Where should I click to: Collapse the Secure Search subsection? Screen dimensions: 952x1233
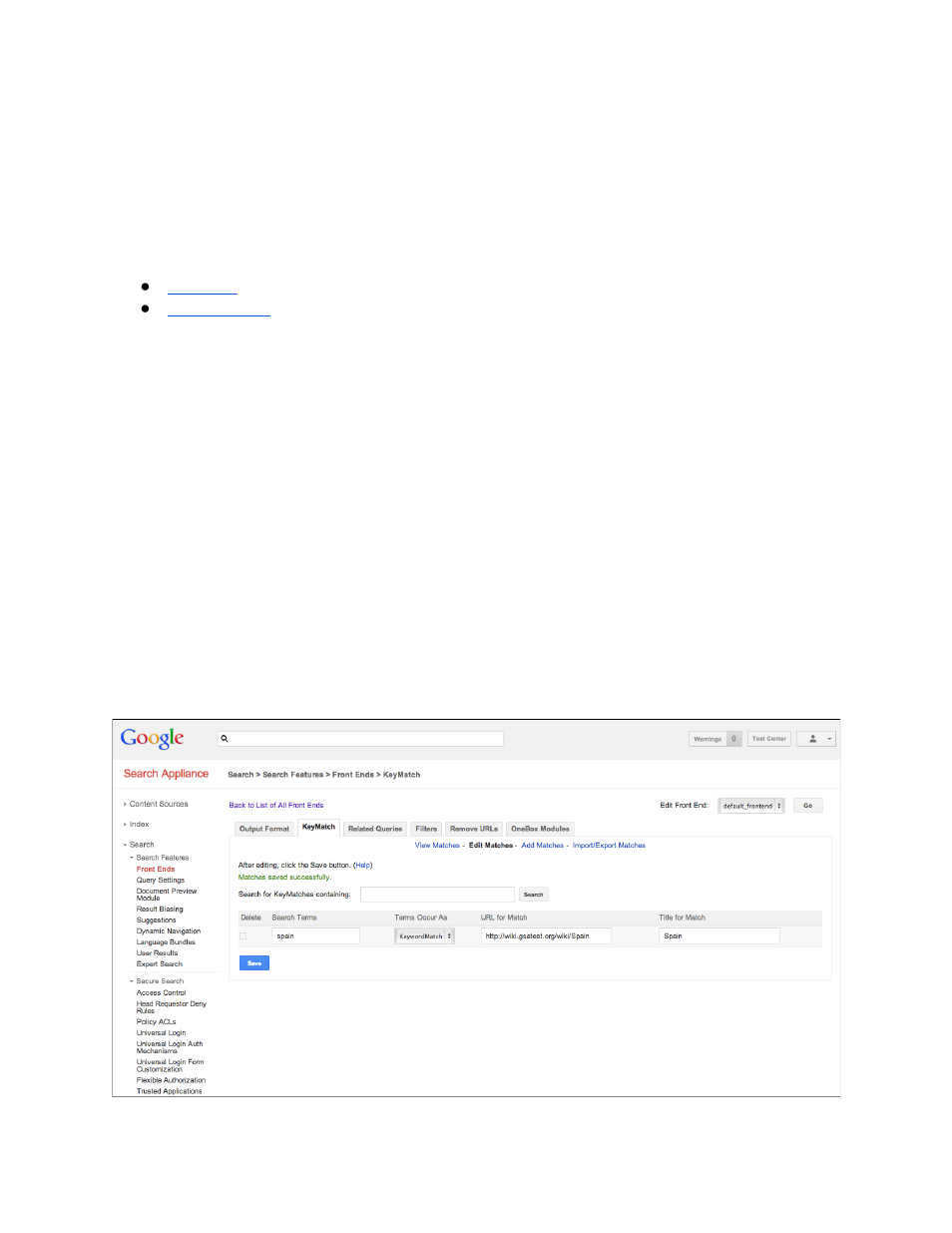[159, 981]
